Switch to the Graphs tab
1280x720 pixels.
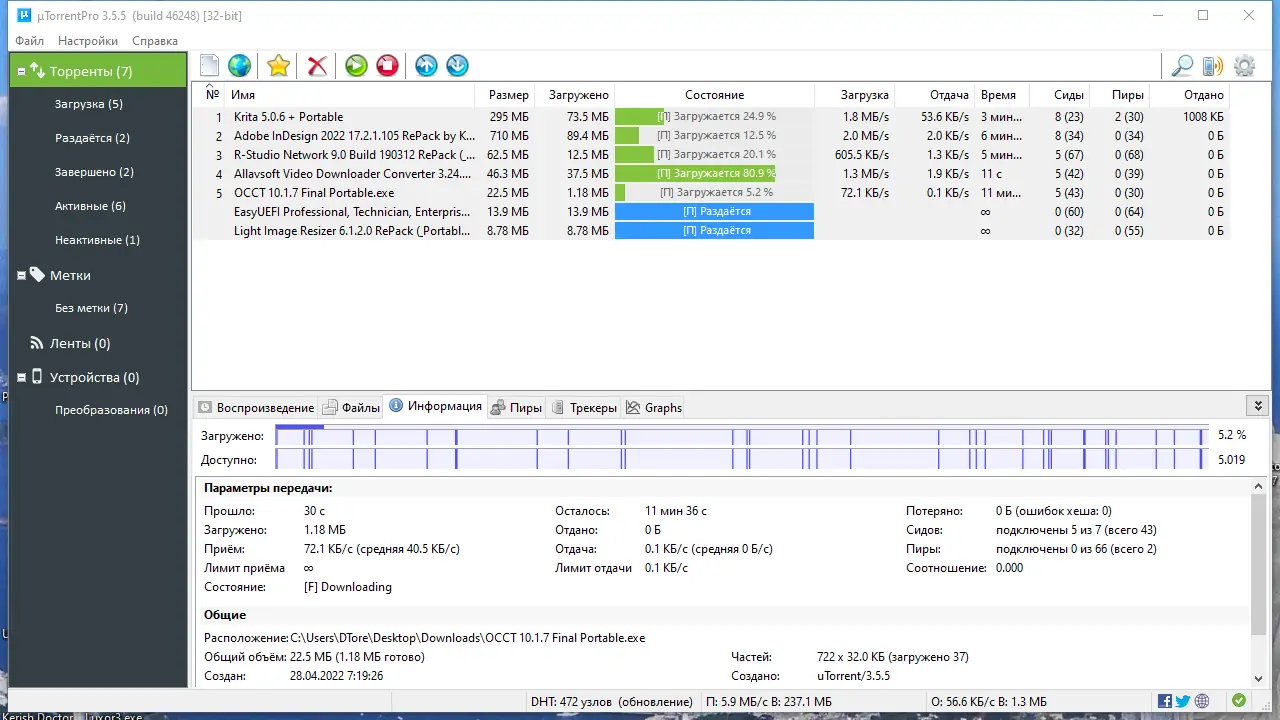click(654, 407)
